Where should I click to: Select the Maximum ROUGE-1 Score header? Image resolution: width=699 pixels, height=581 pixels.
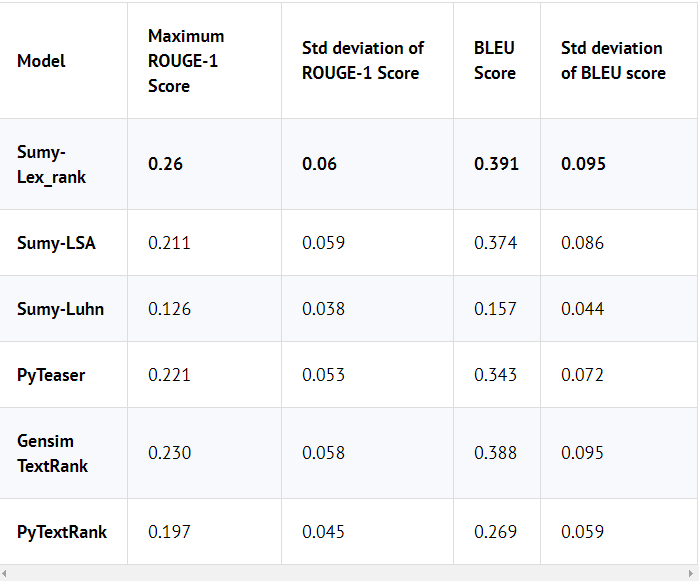point(186,61)
